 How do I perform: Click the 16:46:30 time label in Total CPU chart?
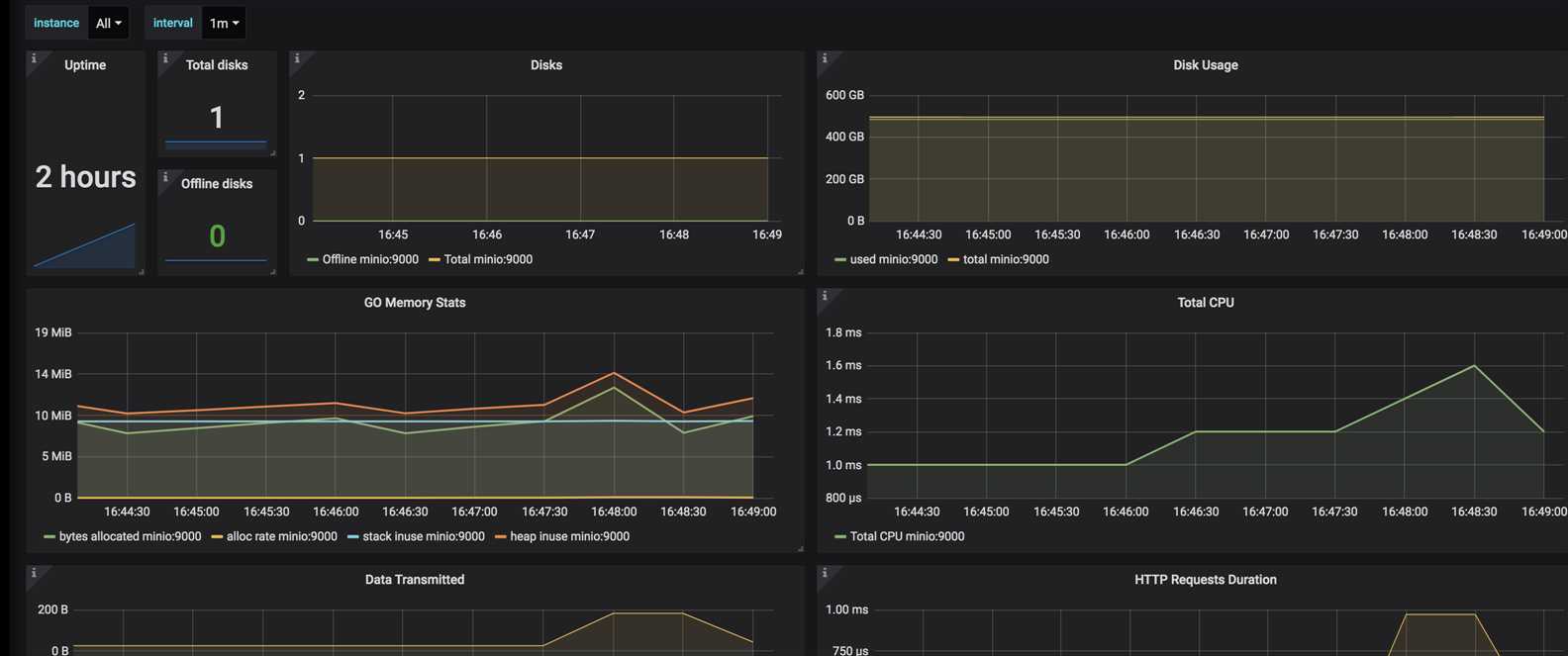(1196, 512)
